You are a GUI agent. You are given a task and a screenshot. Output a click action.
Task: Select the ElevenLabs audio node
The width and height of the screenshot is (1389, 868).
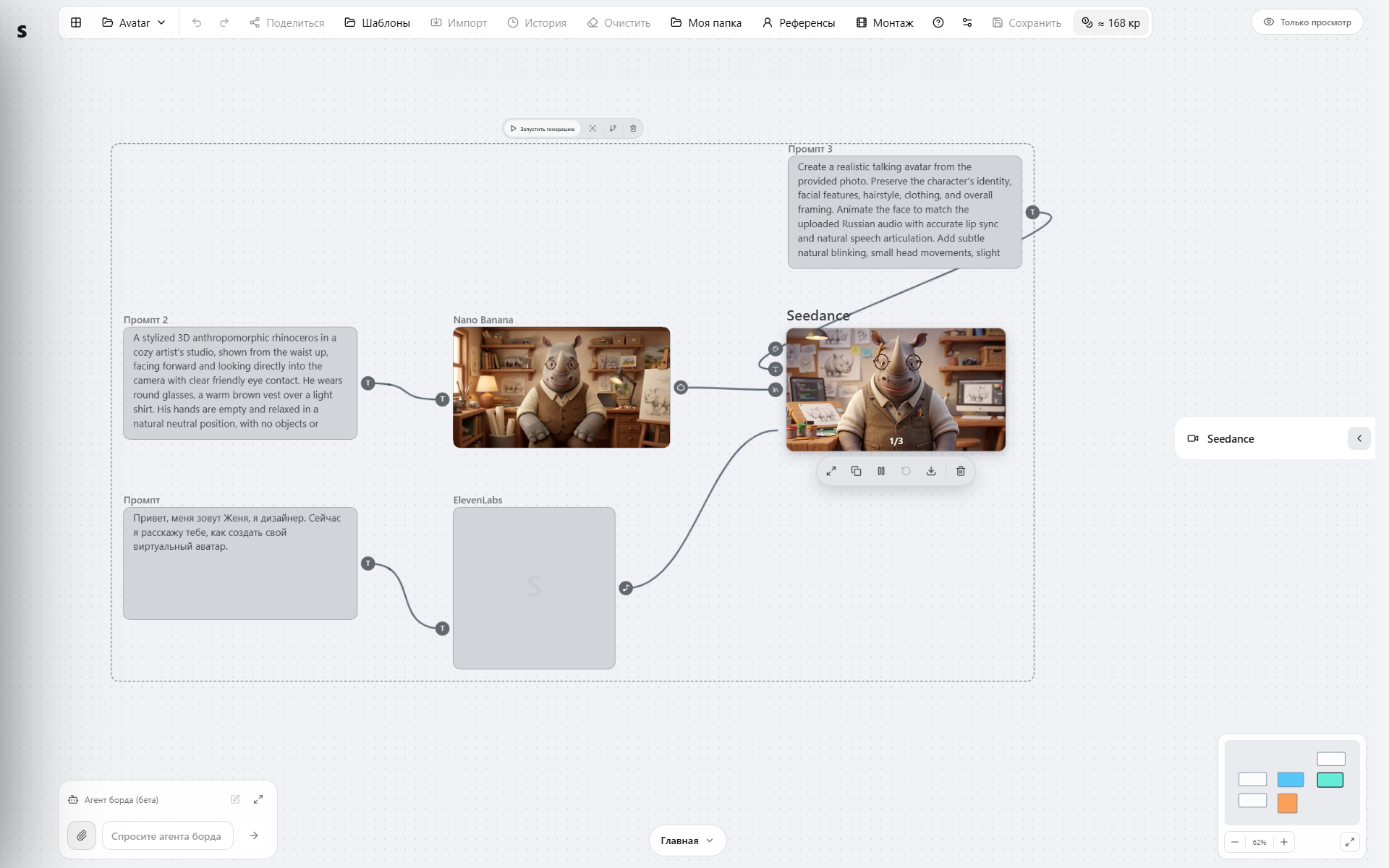pos(534,588)
